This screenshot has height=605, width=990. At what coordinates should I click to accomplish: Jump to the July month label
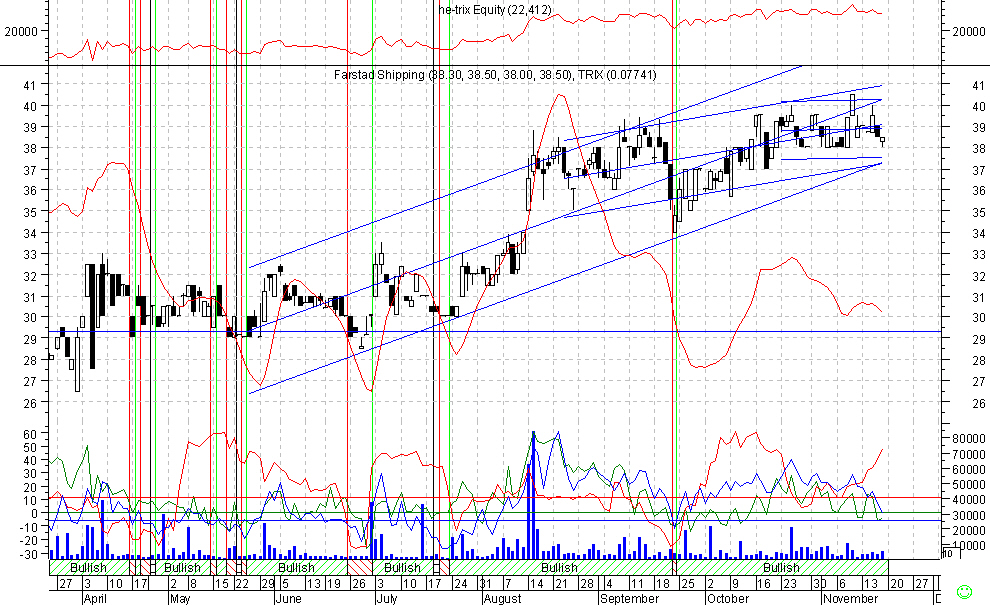pyautogui.click(x=386, y=598)
